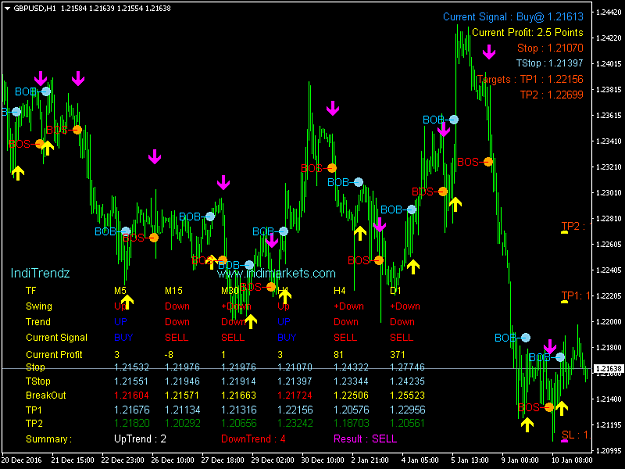Select the TStop row label in the table
This screenshot has width=625, height=469.
tap(38, 381)
